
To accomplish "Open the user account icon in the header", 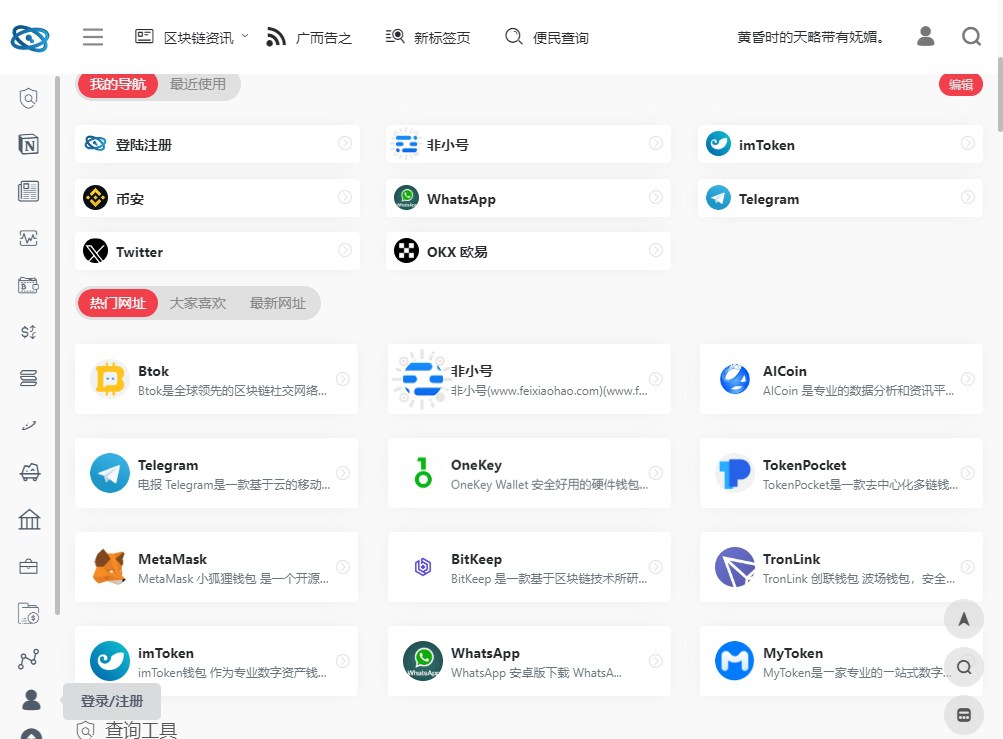I will pos(925,36).
